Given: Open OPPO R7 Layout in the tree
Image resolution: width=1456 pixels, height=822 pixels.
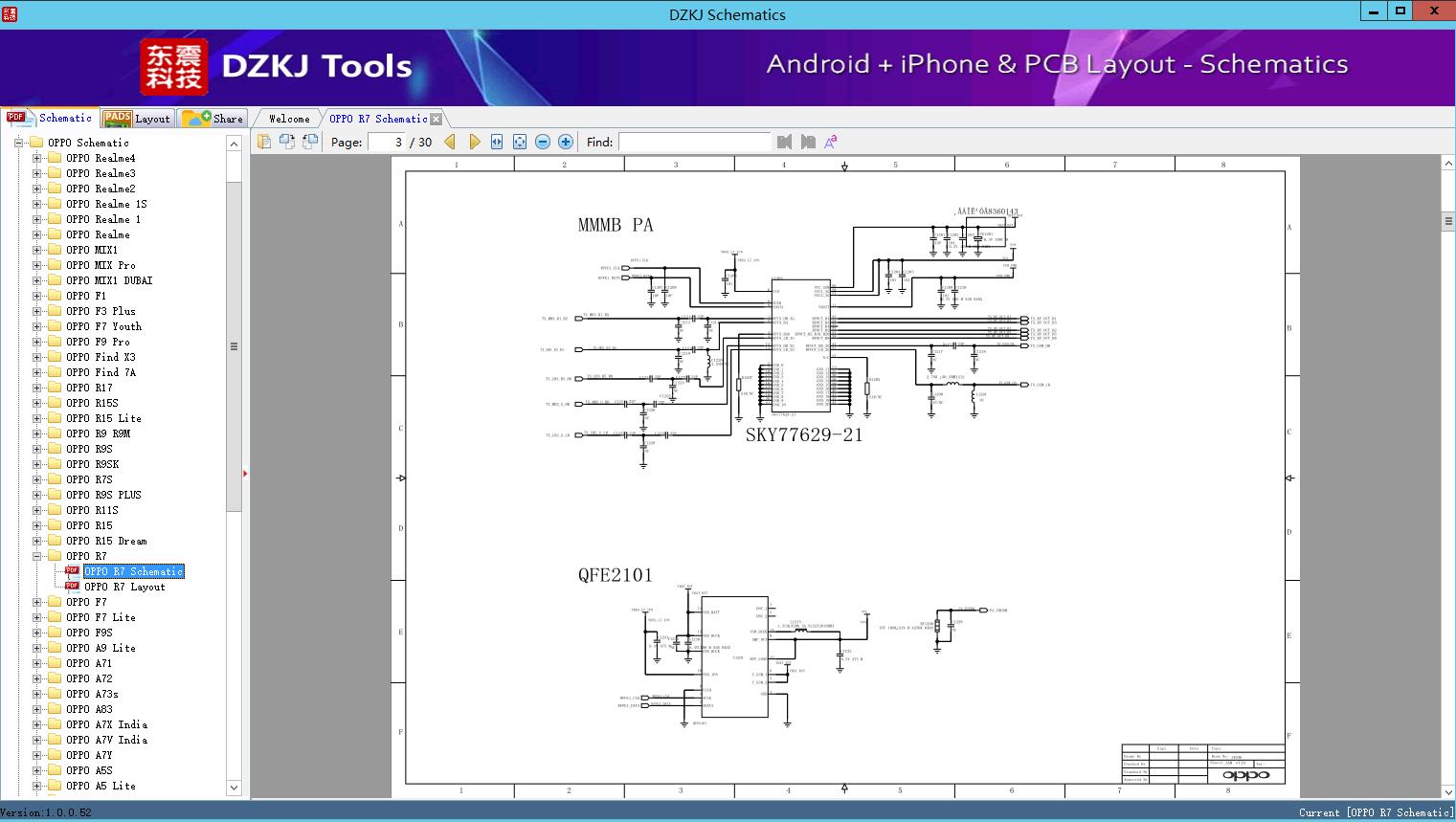Looking at the screenshot, I should [124, 587].
